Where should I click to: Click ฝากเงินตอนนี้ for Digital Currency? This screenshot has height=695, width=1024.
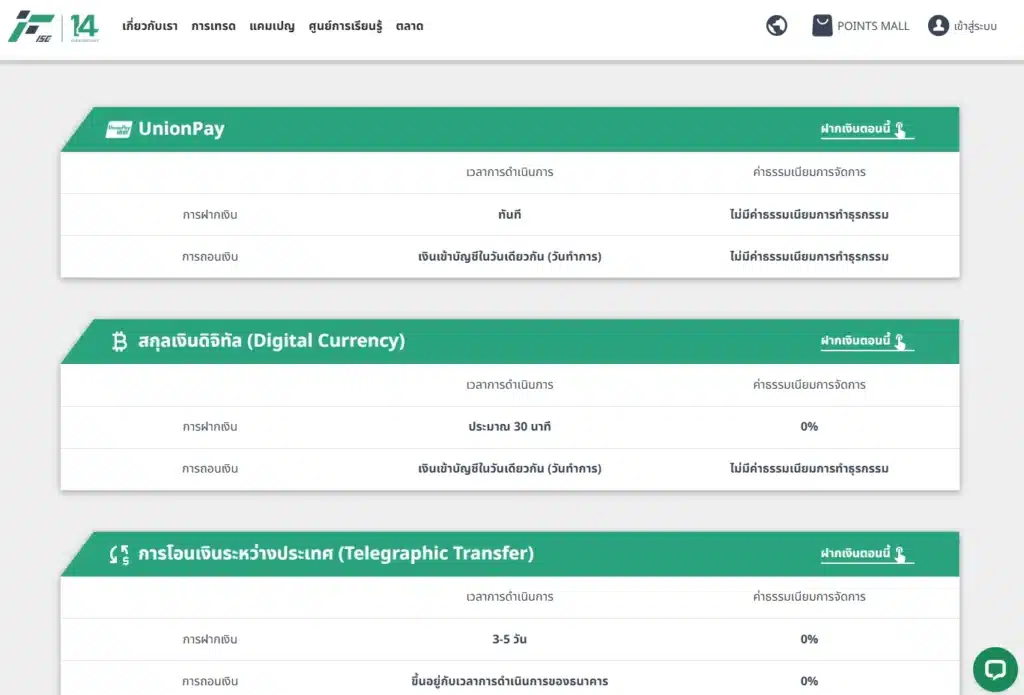pyautogui.click(x=864, y=342)
